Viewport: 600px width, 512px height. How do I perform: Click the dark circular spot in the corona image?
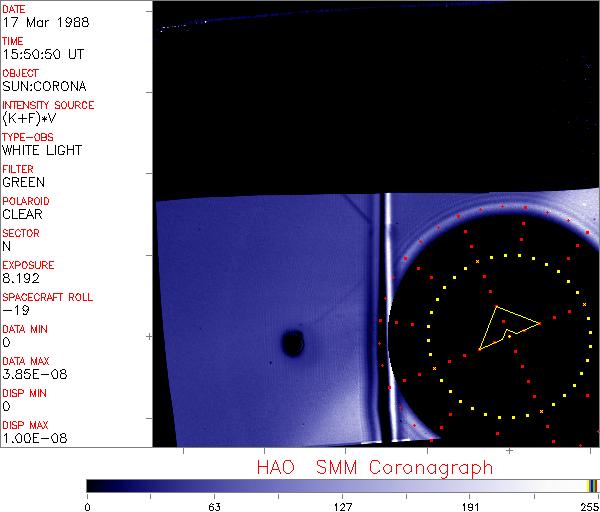[x=293, y=343]
